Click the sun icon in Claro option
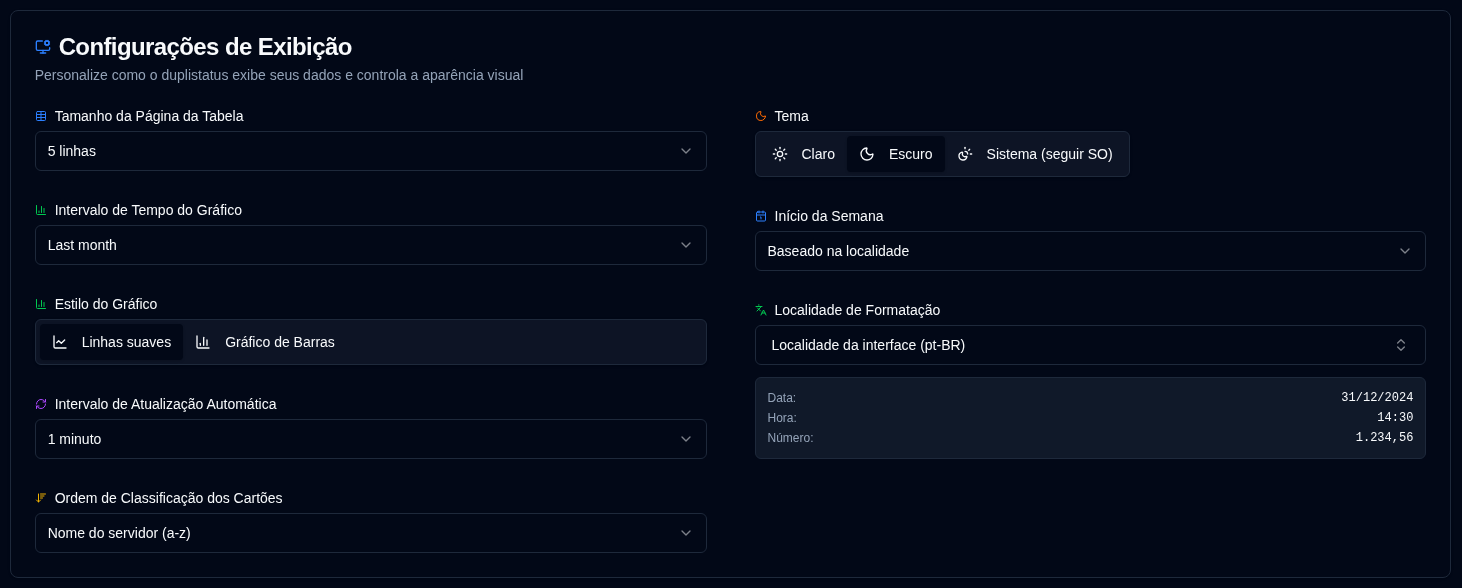This screenshot has width=1462, height=588. pos(780,154)
